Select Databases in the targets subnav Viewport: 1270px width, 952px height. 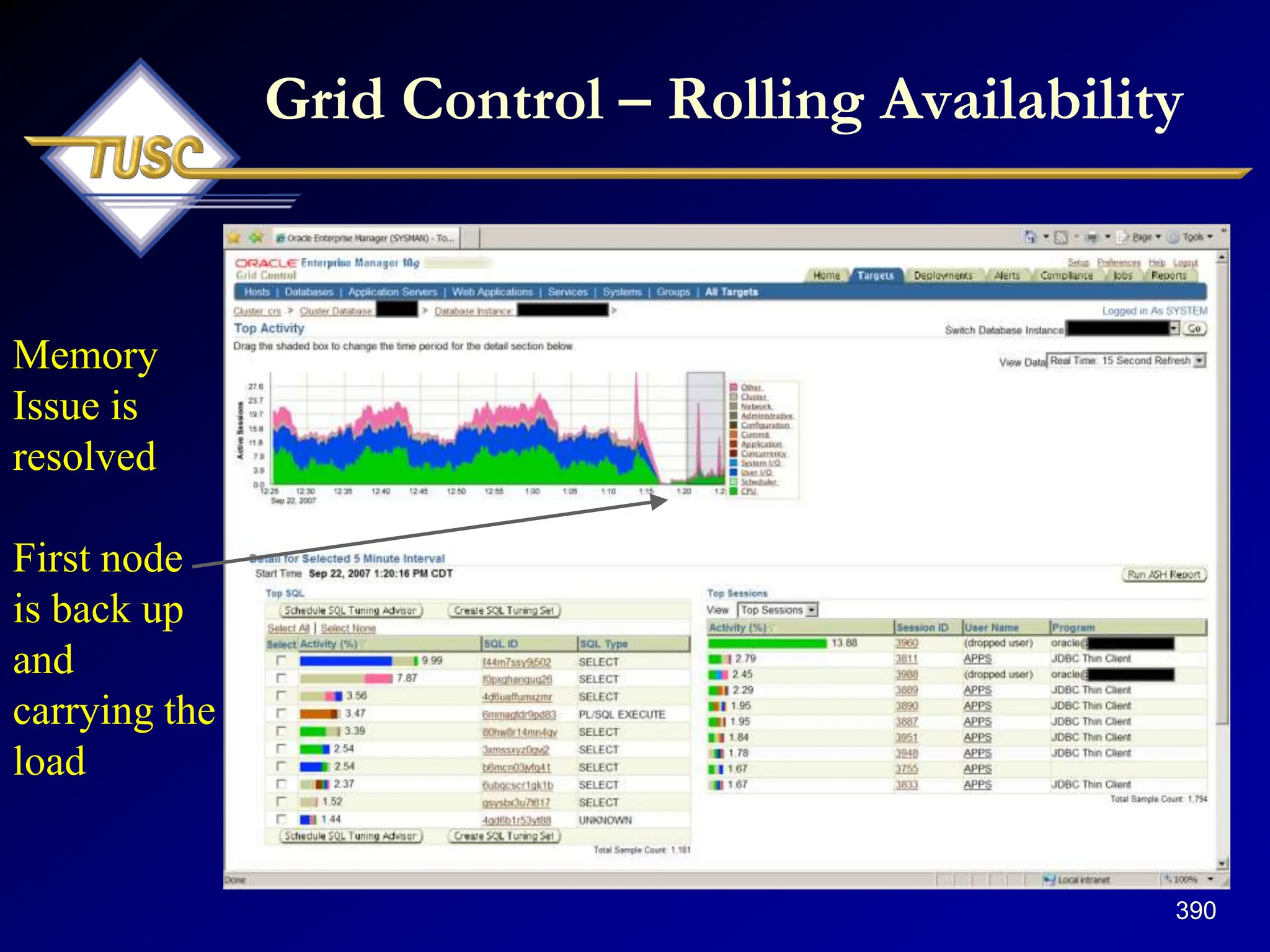tap(309, 292)
